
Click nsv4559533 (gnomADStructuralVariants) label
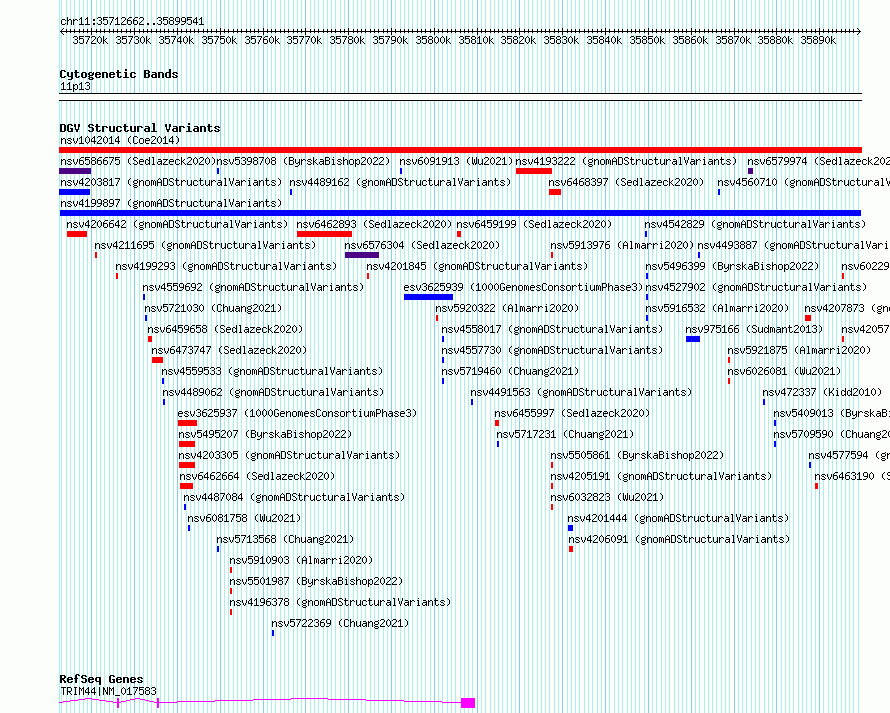tap(272, 371)
